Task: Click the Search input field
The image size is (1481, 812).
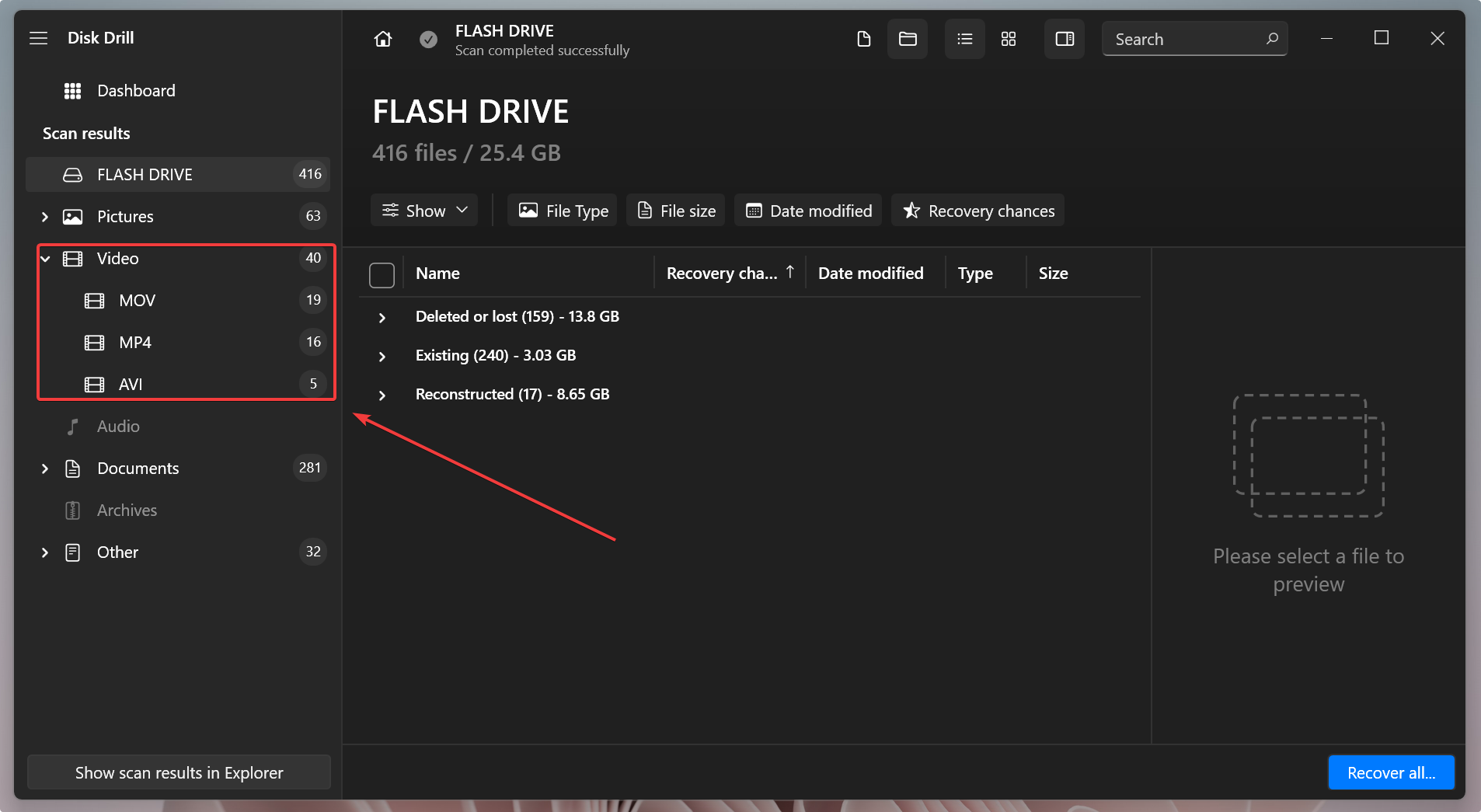Action: click(x=1194, y=39)
